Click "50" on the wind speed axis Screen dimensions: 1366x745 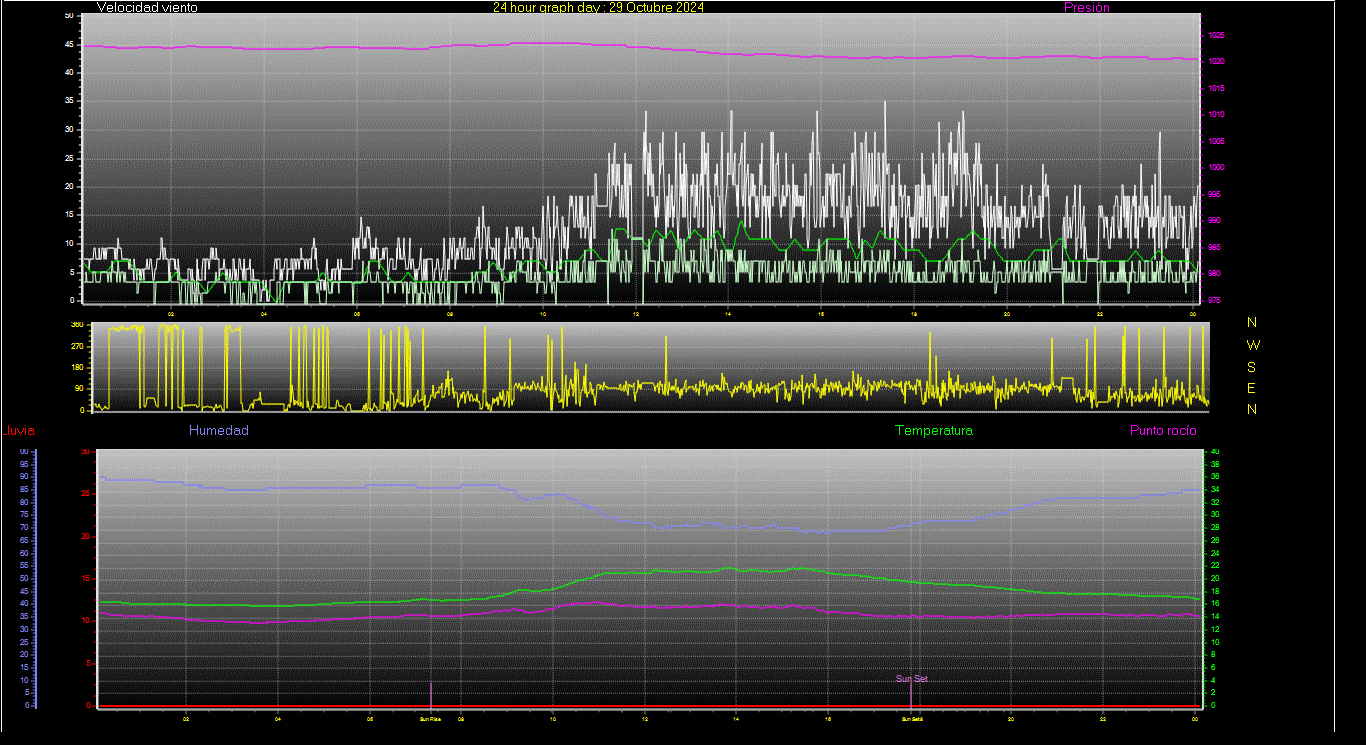[x=68, y=16]
